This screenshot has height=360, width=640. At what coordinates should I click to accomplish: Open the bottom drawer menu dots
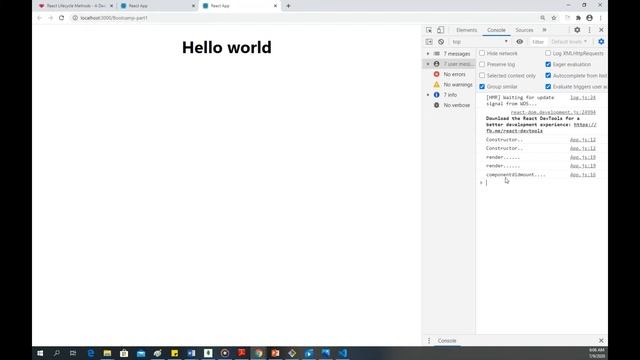429,340
